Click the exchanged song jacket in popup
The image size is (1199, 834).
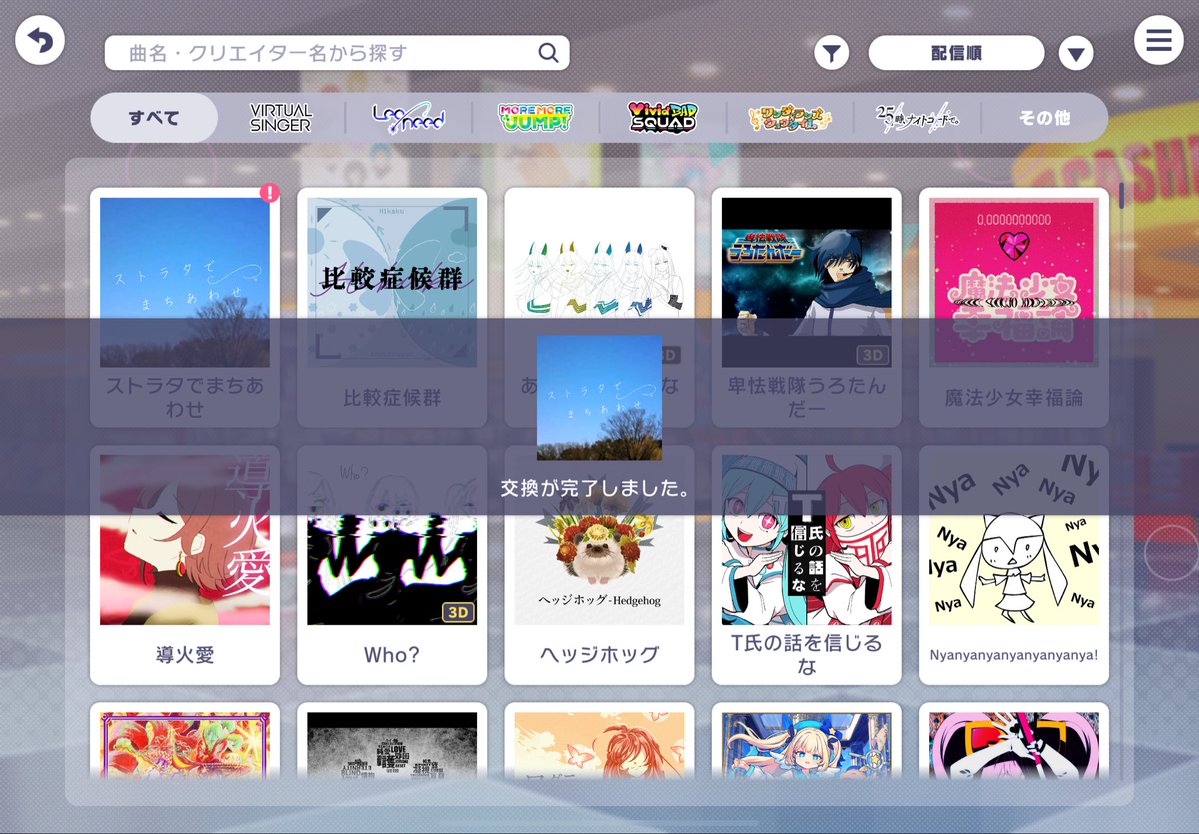pyautogui.click(x=600, y=398)
